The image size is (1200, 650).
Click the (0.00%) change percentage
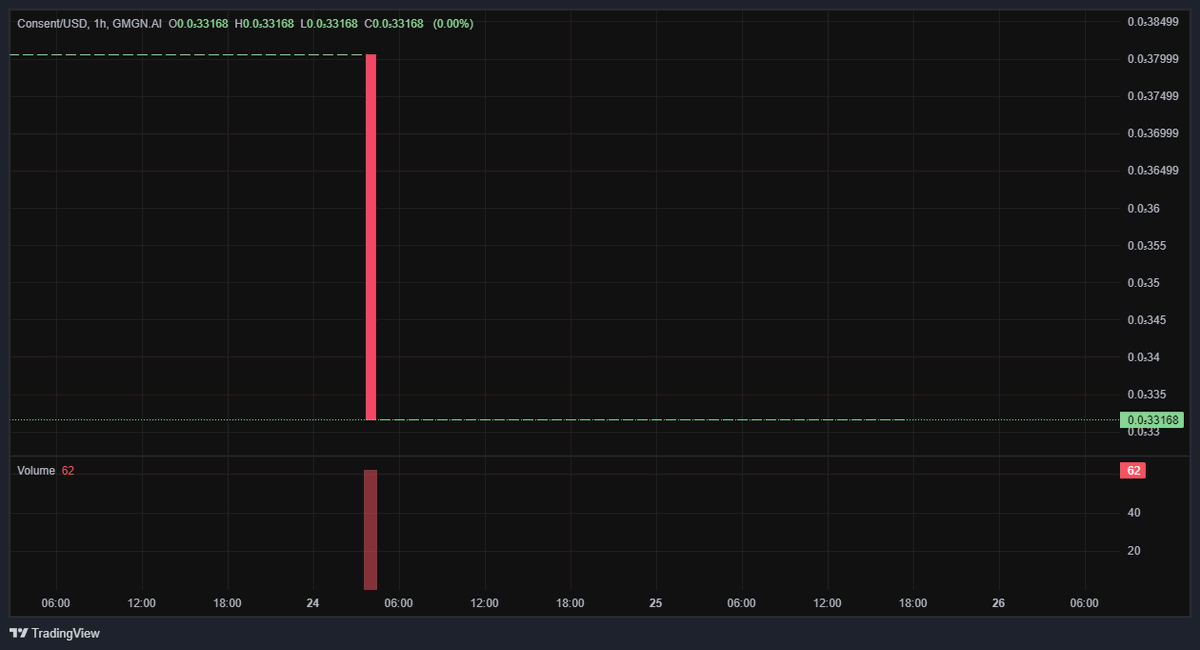(453, 23)
